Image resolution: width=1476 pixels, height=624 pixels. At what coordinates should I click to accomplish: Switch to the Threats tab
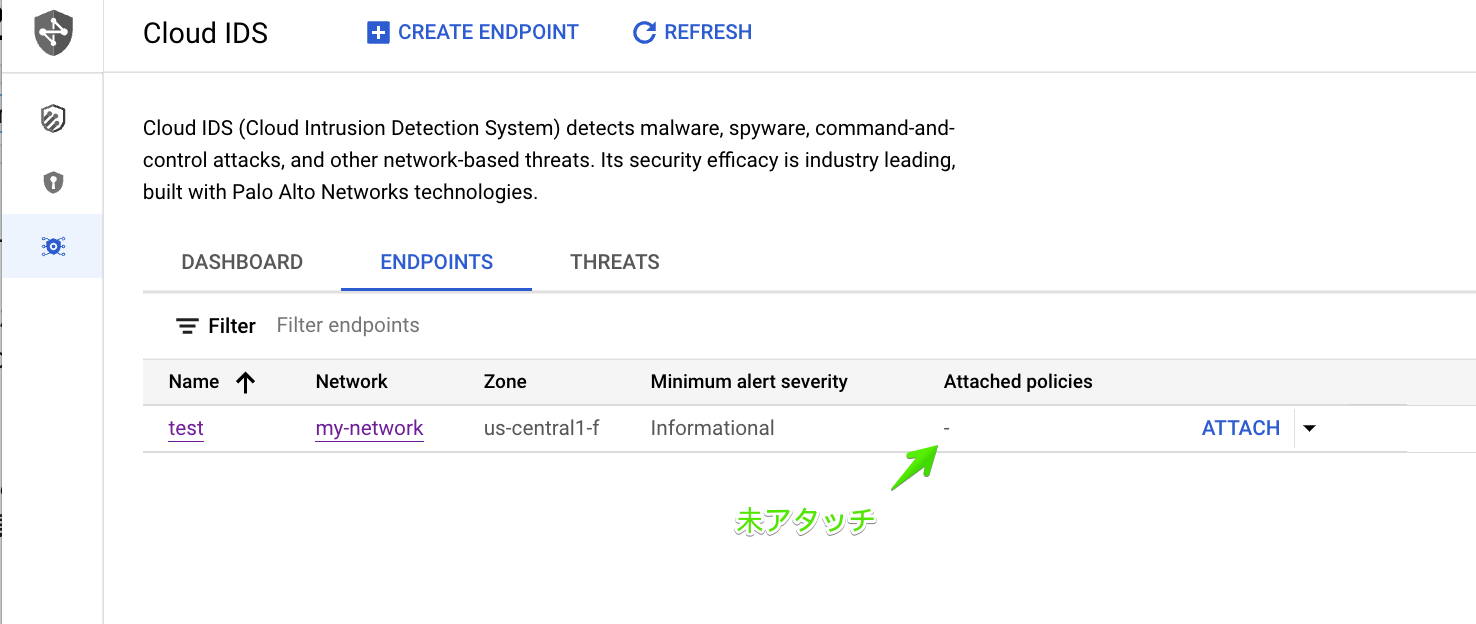(x=615, y=262)
